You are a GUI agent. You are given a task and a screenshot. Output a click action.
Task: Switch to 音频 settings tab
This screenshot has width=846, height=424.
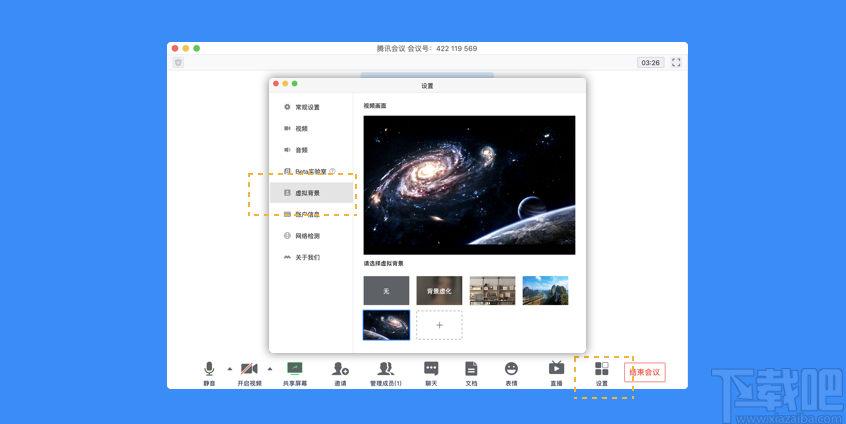pyautogui.click(x=311, y=150)
